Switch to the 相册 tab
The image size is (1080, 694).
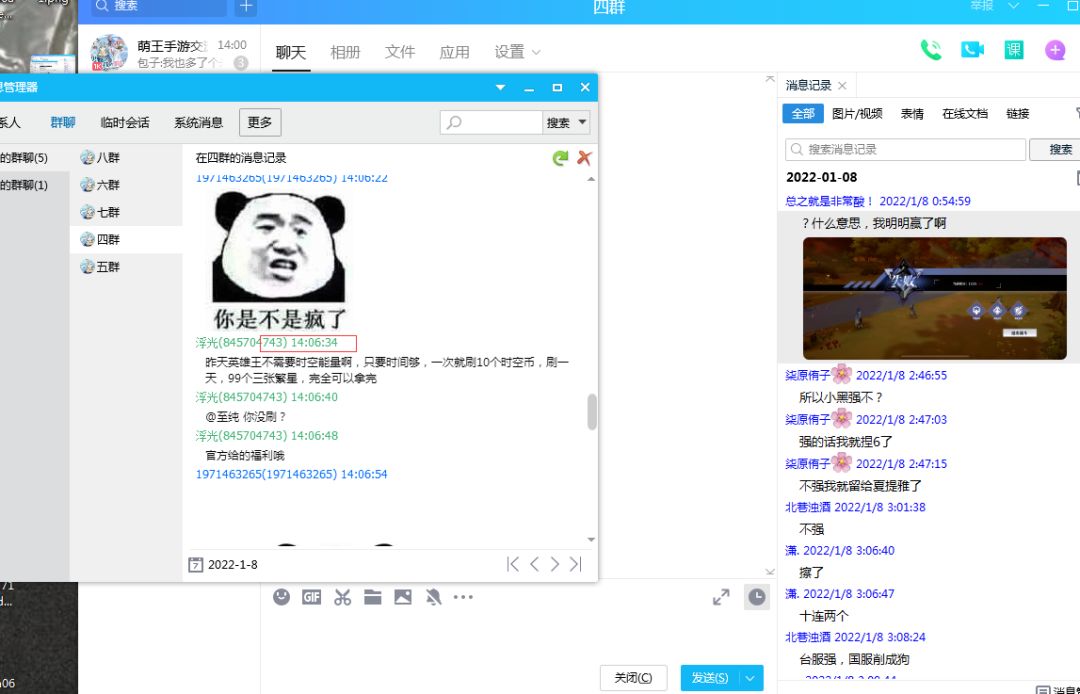(x=345, y=52)
